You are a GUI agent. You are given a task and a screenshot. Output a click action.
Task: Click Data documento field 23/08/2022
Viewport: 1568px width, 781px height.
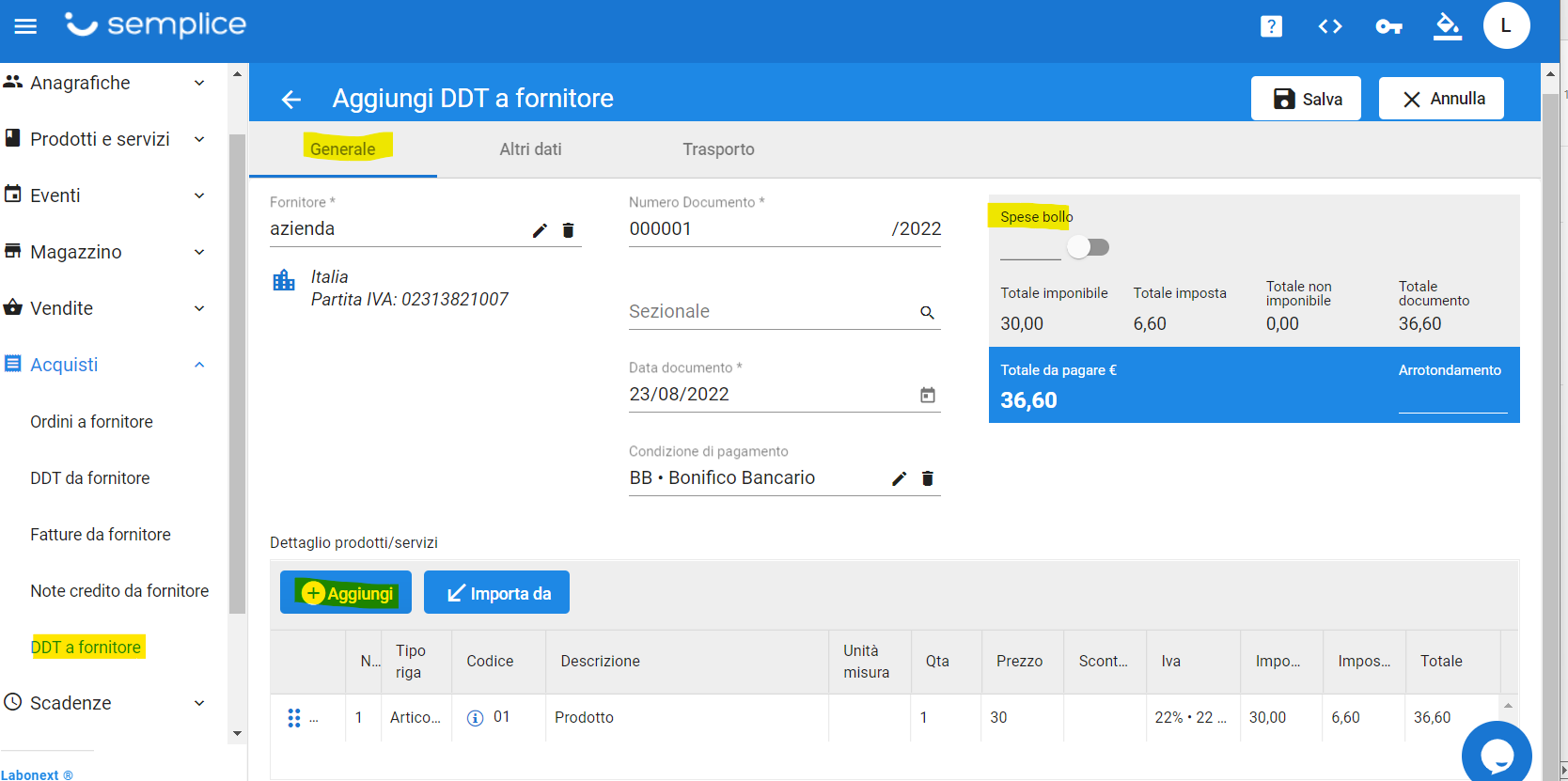tap(771, 395)
